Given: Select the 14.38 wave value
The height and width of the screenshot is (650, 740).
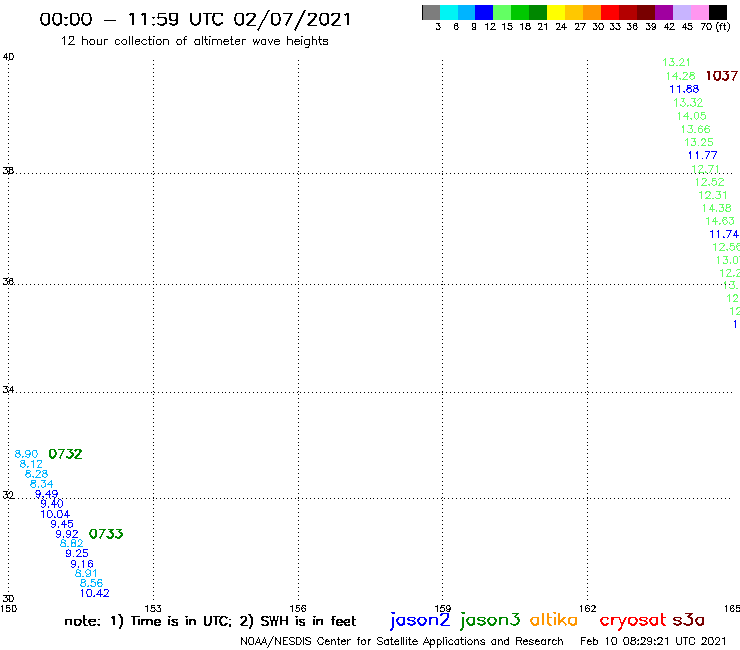Looking at the screenshot, I should coord(716,208).
